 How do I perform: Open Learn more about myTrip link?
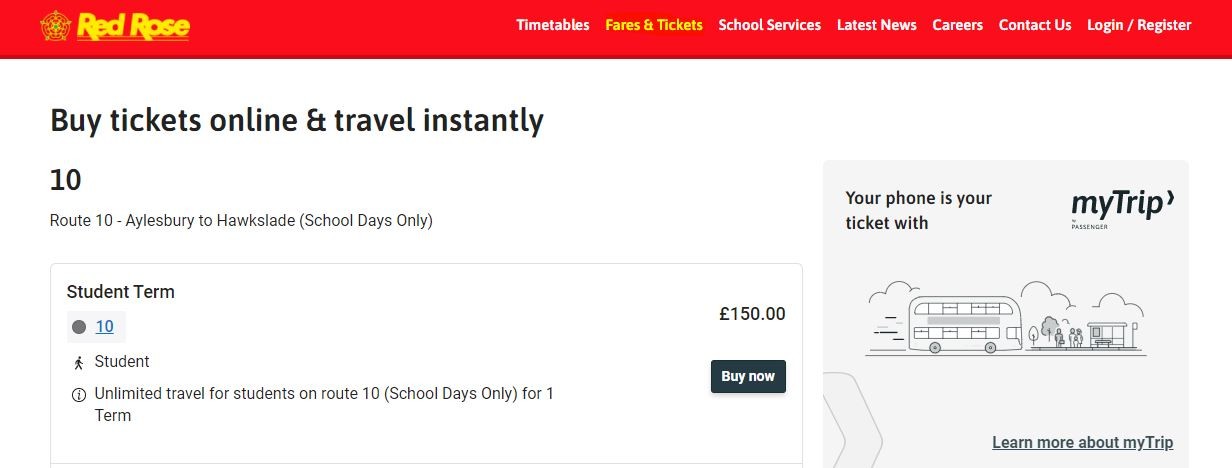[x=1082, y=442]
